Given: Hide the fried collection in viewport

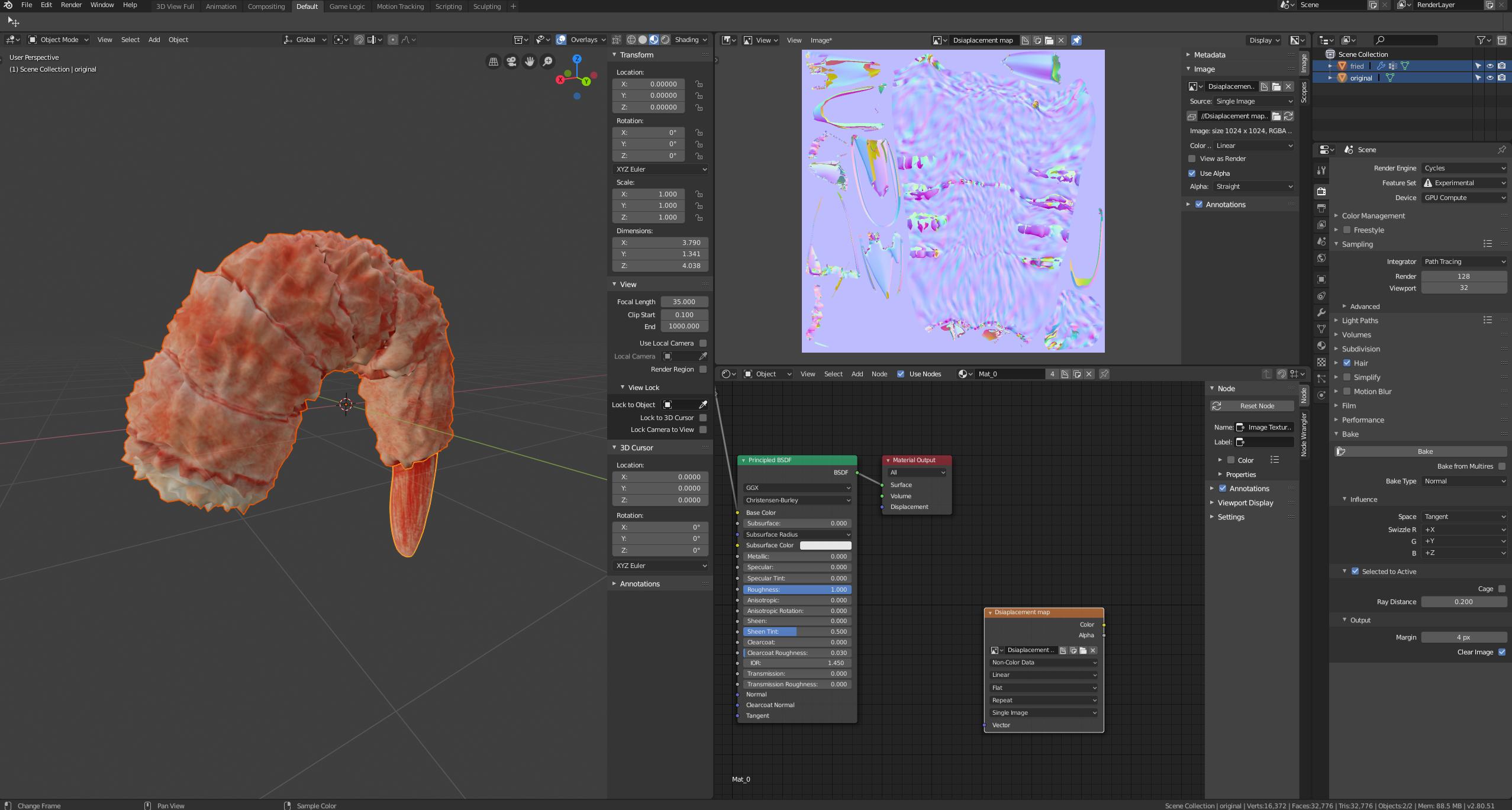Looking at the screenshot, I should (1490, 66).
